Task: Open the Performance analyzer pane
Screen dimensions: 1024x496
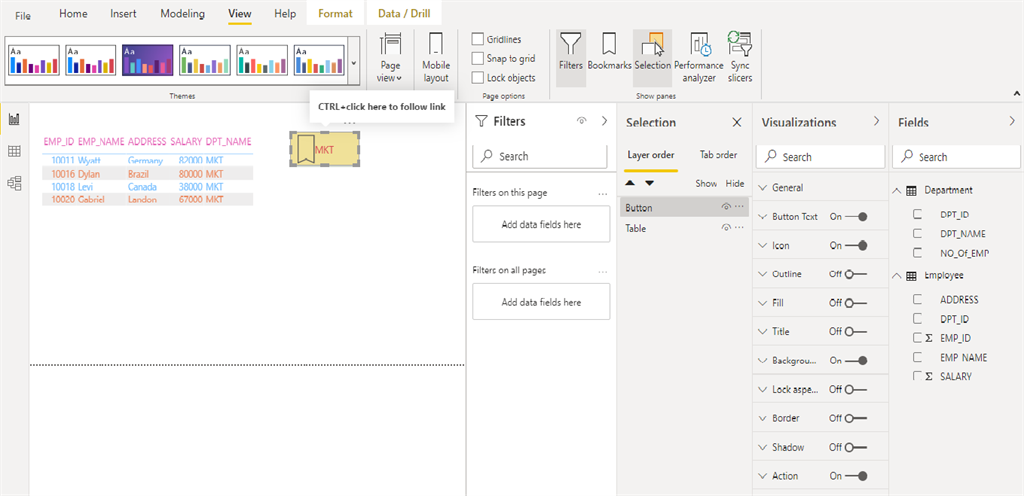Action: 699,59
